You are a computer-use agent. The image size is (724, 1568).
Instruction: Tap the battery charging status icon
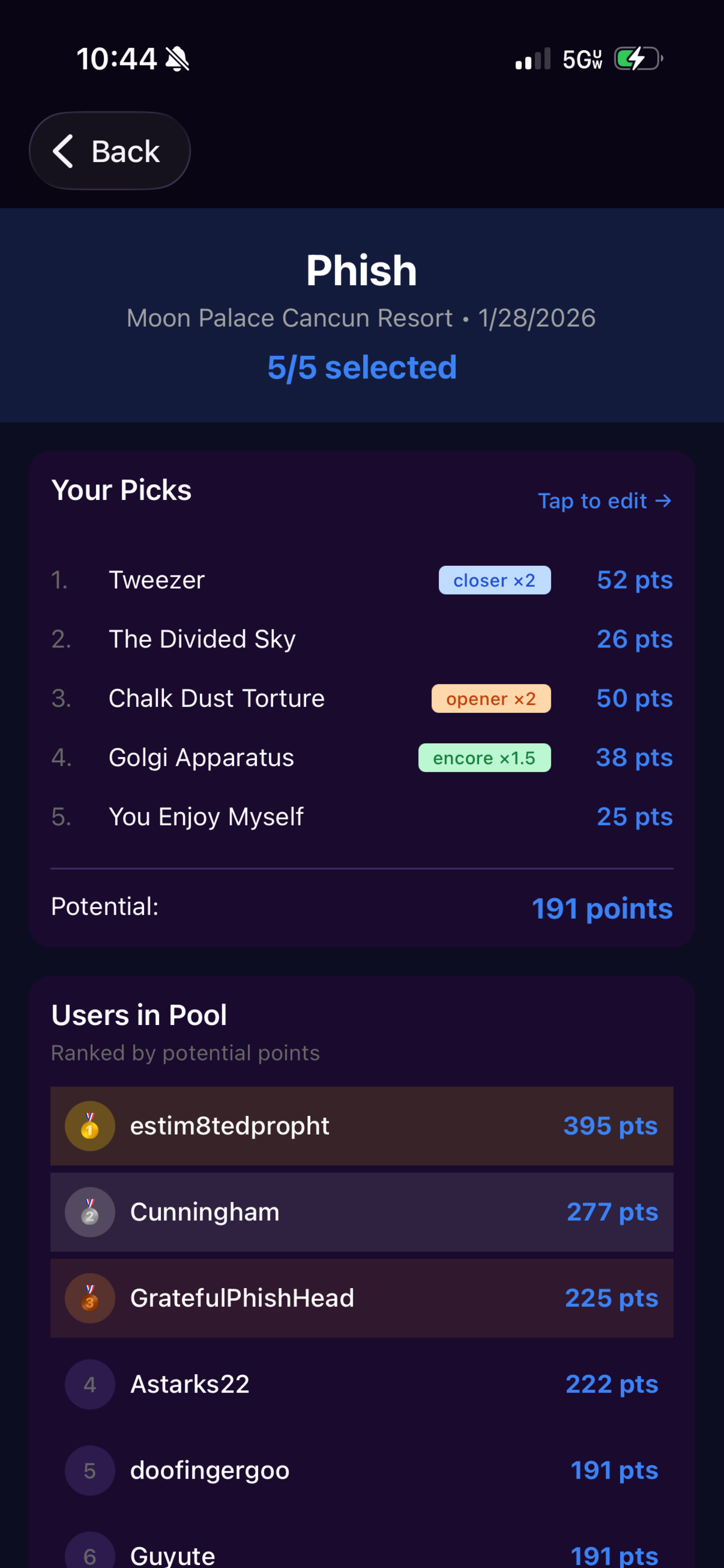(638, 59)
